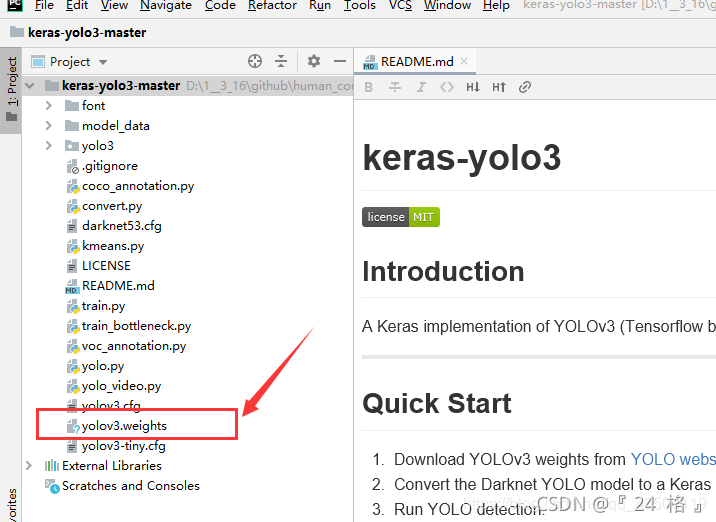Select the model_data folder row
The image size is (716, 522).
(116, 126)
